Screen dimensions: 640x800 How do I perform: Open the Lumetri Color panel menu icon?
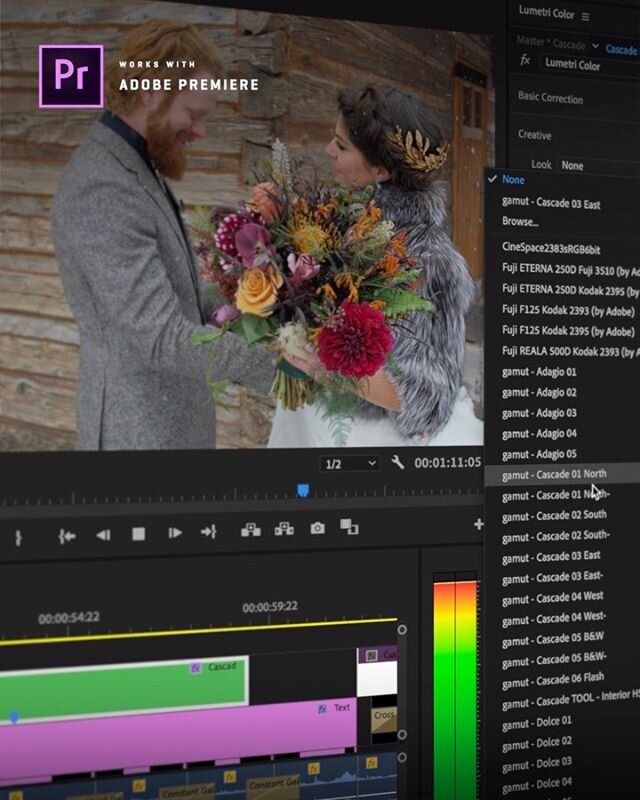coord(585,17)
